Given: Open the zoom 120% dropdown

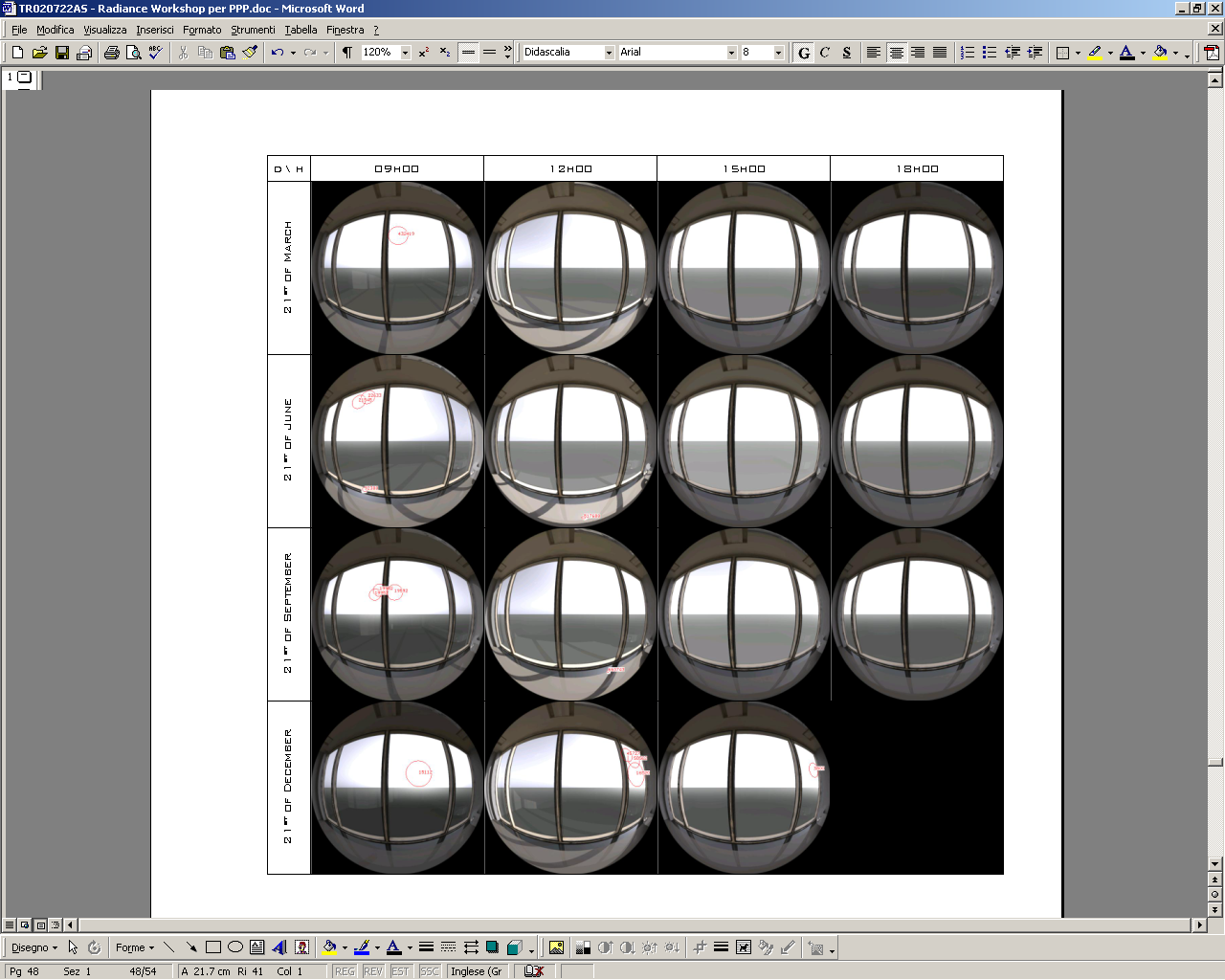Looking at the screenshot, I should pyautogui.click(x=406, y=53).
